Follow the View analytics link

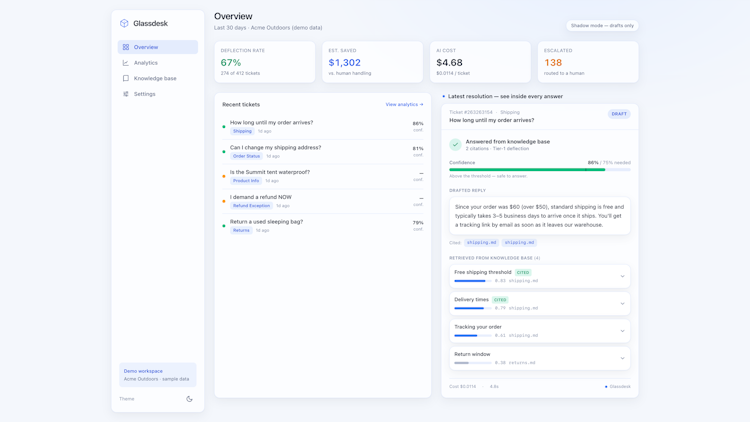click(x=404, y=104)
